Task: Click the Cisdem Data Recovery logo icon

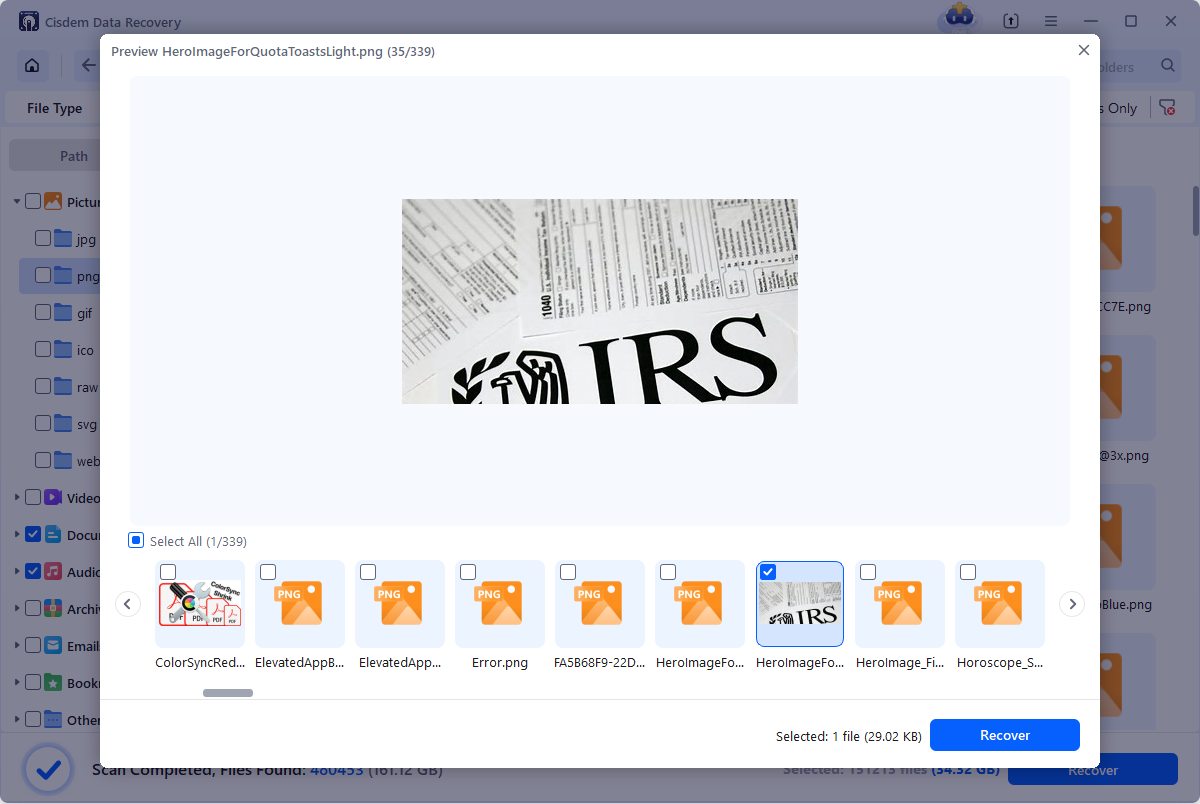Action: pos(28,21)
